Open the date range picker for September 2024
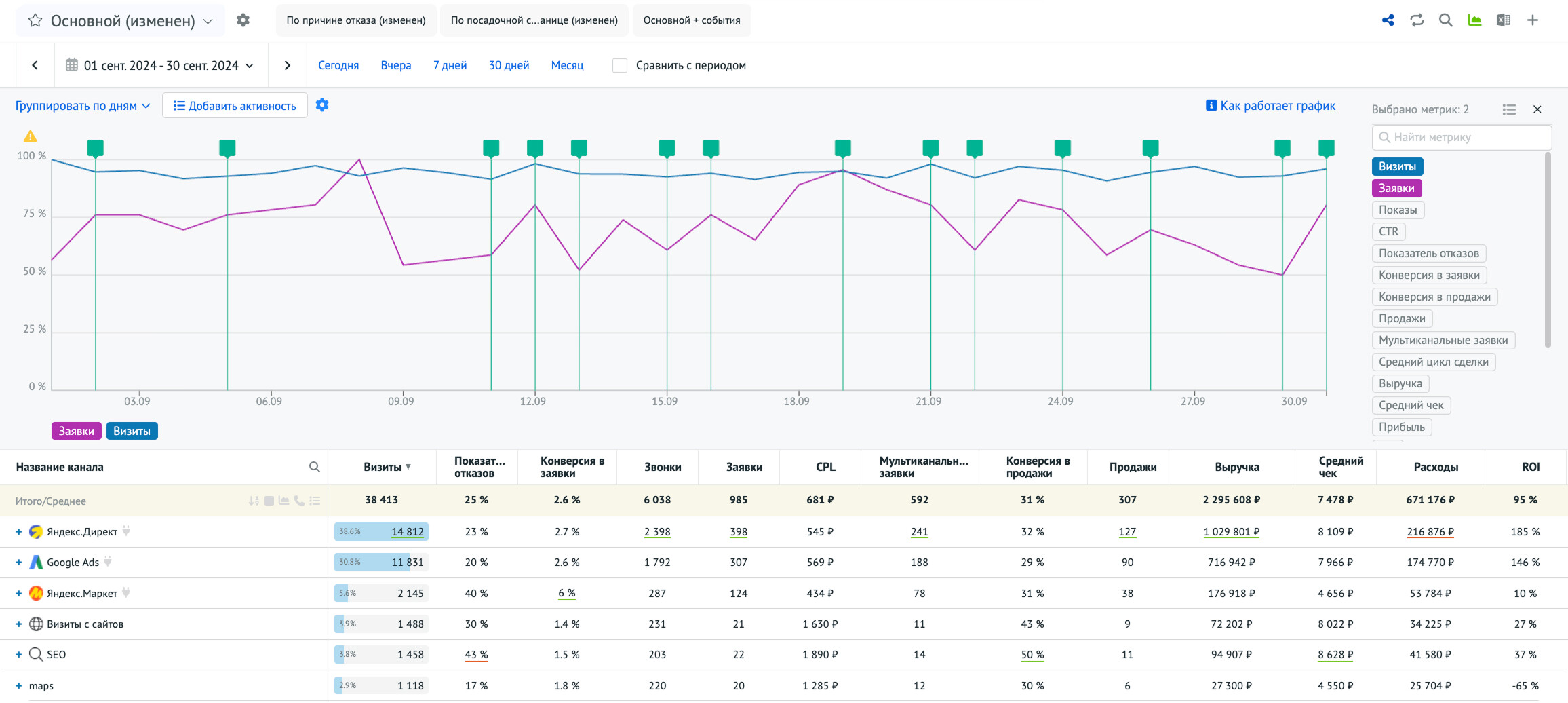 tap(160, 66)
